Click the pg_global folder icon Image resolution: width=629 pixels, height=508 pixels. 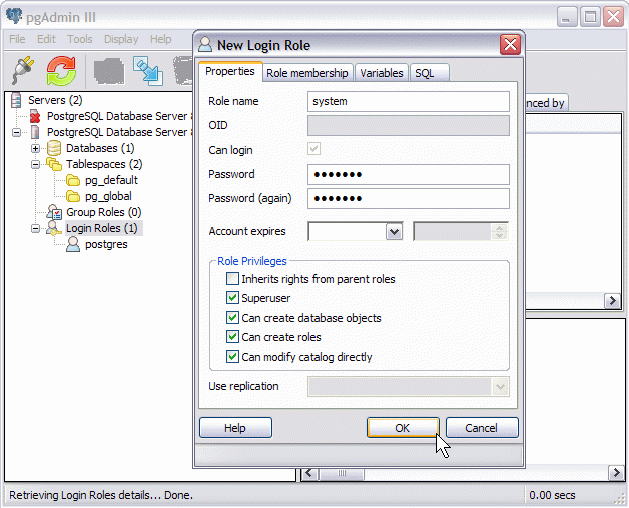pos(73,196)
